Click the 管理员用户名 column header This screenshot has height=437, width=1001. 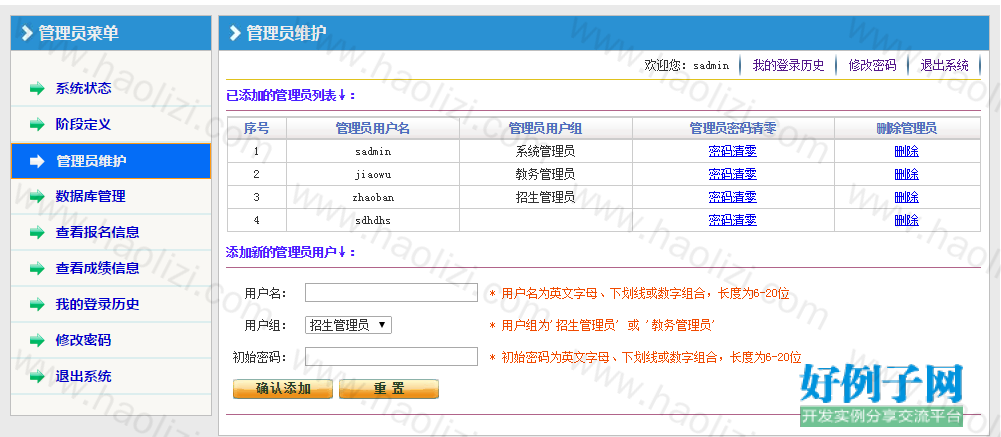(373, 128)
